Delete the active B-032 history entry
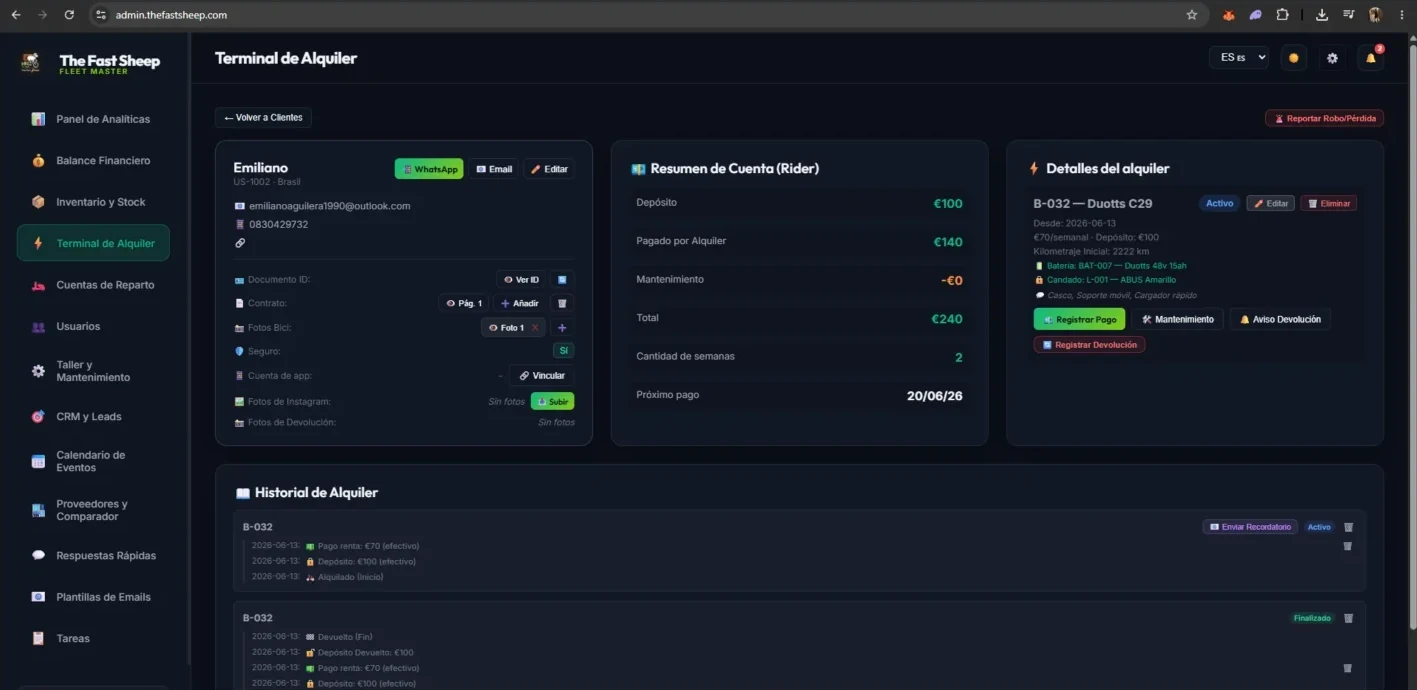The height and width of the screenshot is (690, 1417). click(1348, 527)
